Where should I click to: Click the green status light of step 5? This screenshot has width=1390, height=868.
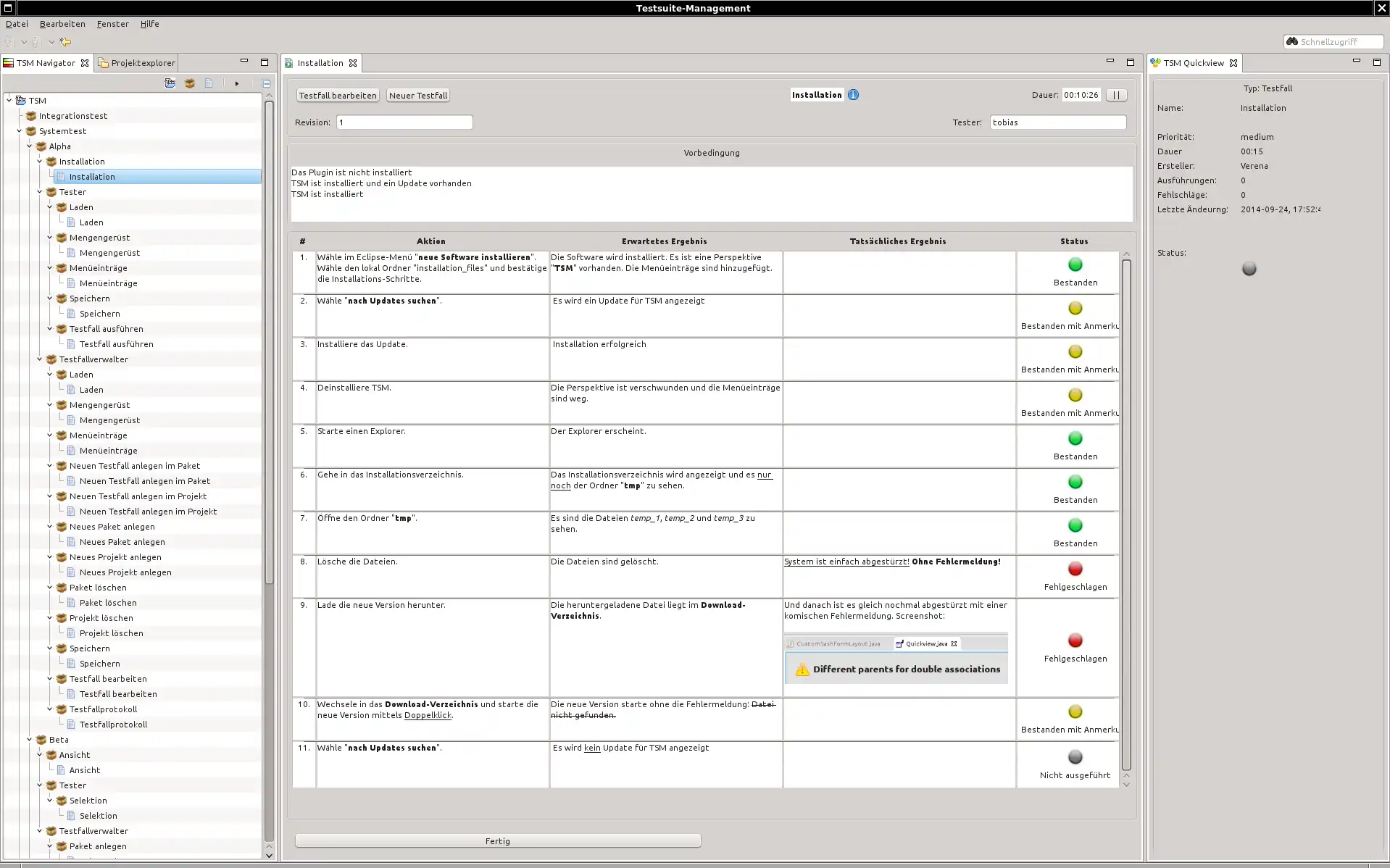tap(1075, 438)
